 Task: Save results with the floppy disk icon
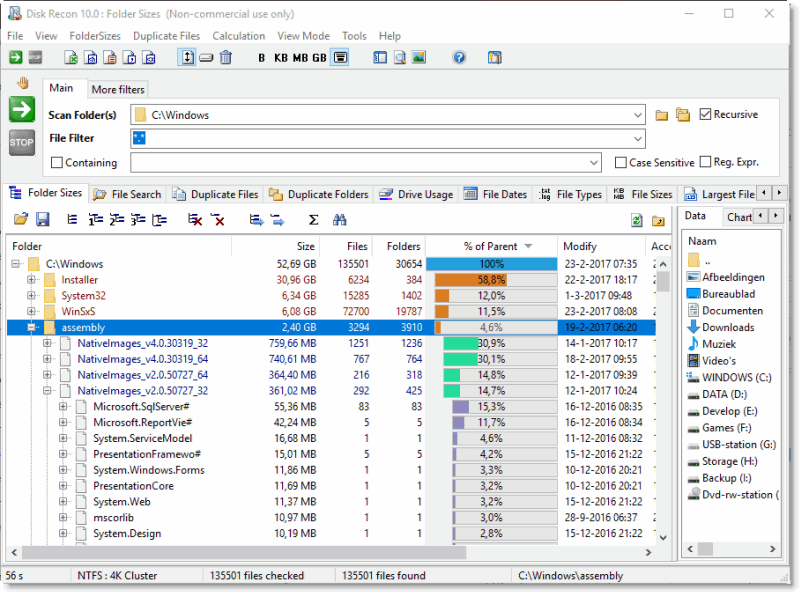click(x=42, y=220)
